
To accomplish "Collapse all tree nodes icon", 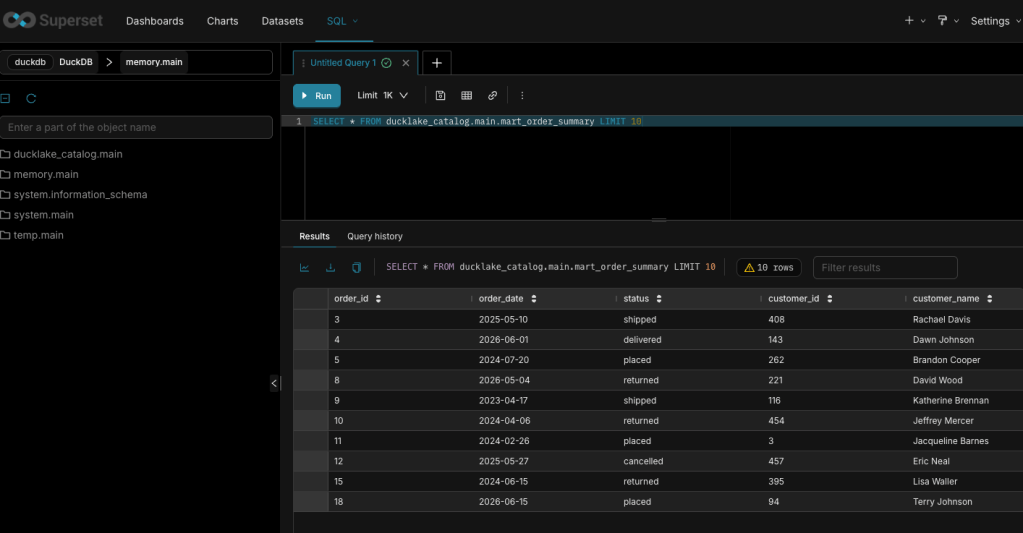I will pyautogui.click(x=5, y=99).
